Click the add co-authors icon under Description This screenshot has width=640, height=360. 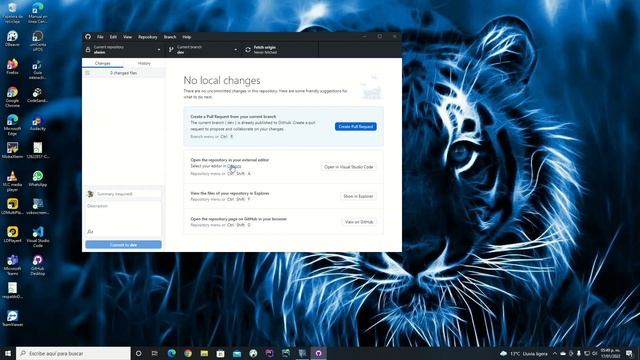[x=90, y=232]
